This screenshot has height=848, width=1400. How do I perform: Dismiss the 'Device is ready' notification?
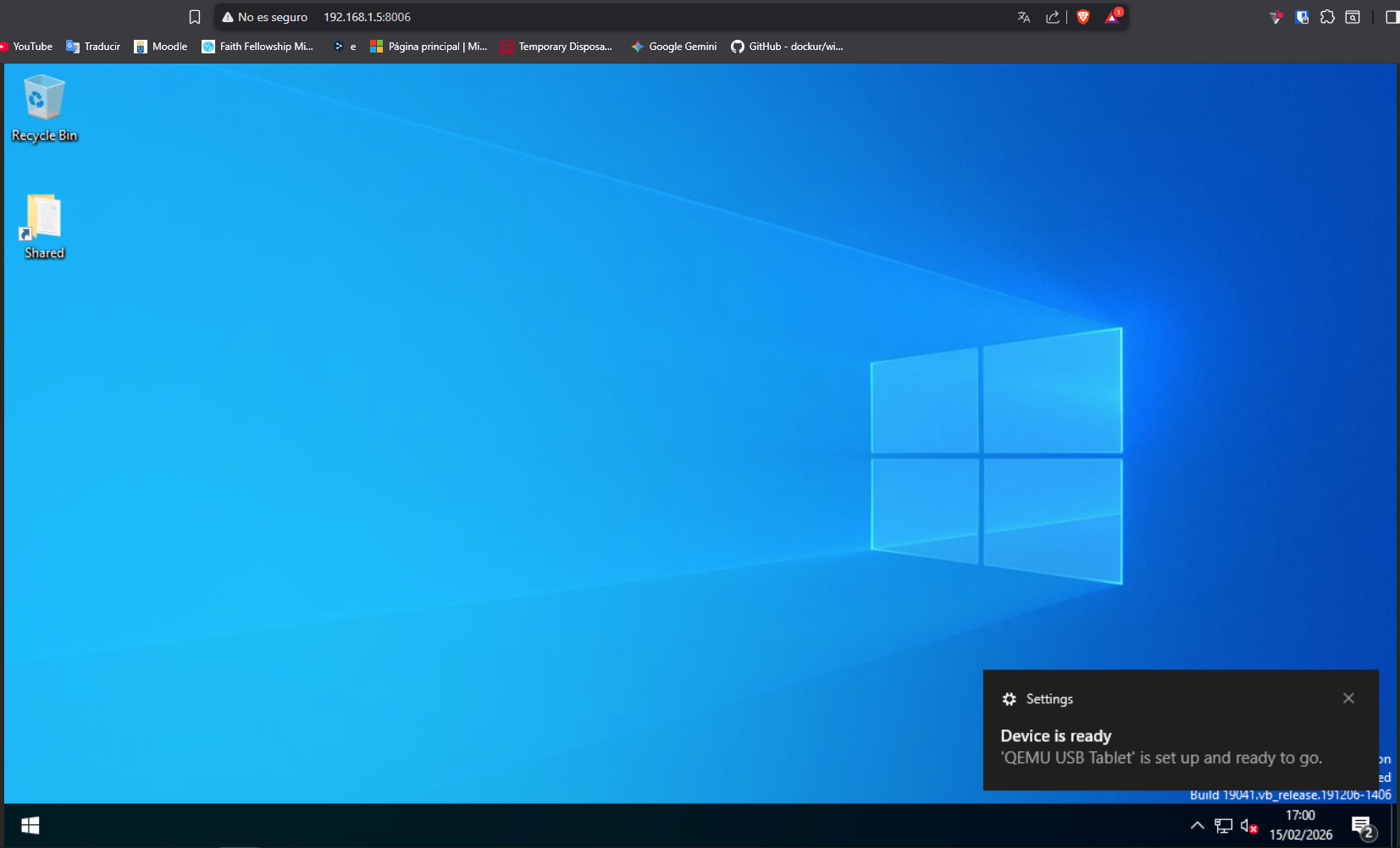[1347, 697]
